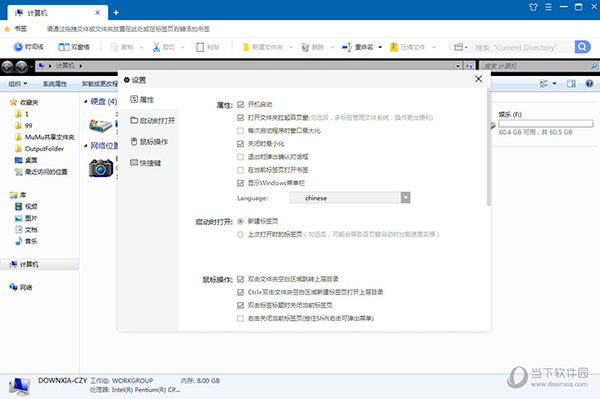Image resolution: width=600 pixels, height=399 pixels.
Task: Go back with the explorer back arrow
Action: pos(7,67)
